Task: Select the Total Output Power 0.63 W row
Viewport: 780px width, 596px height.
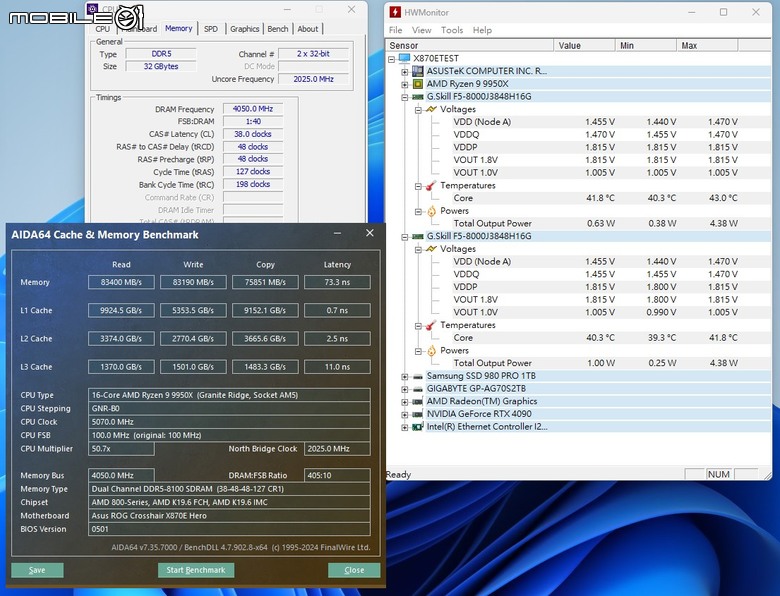Action: pyautogui.click(x=595, y=223)
